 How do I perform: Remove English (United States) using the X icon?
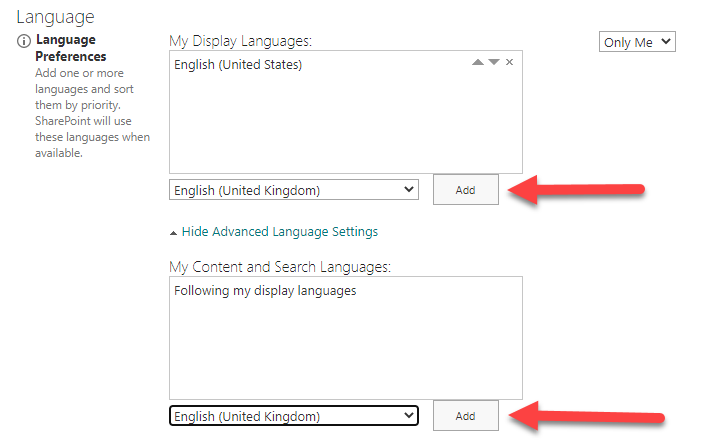click(509, 63)
